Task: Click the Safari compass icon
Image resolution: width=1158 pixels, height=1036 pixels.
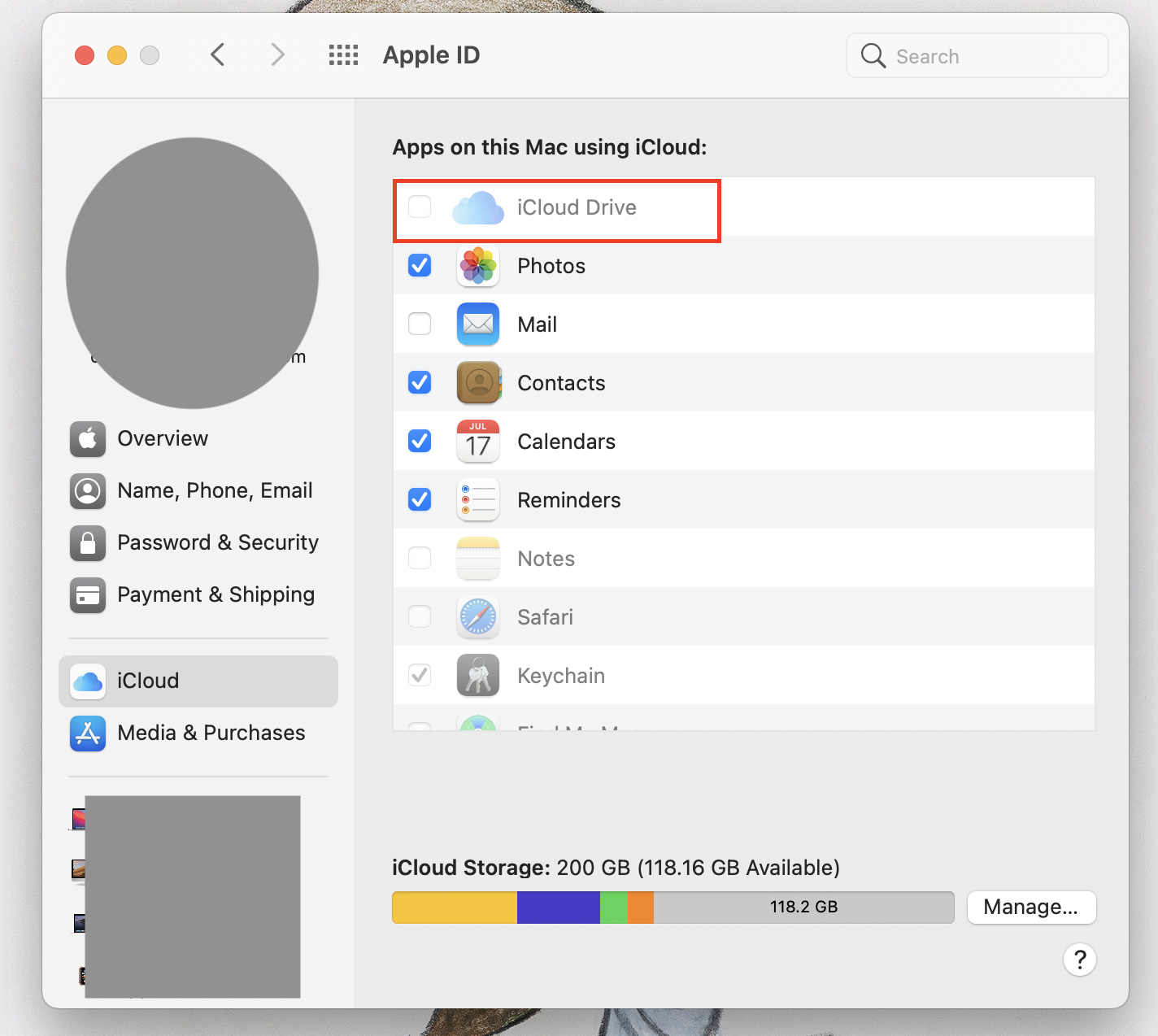Action: (478, 617)
